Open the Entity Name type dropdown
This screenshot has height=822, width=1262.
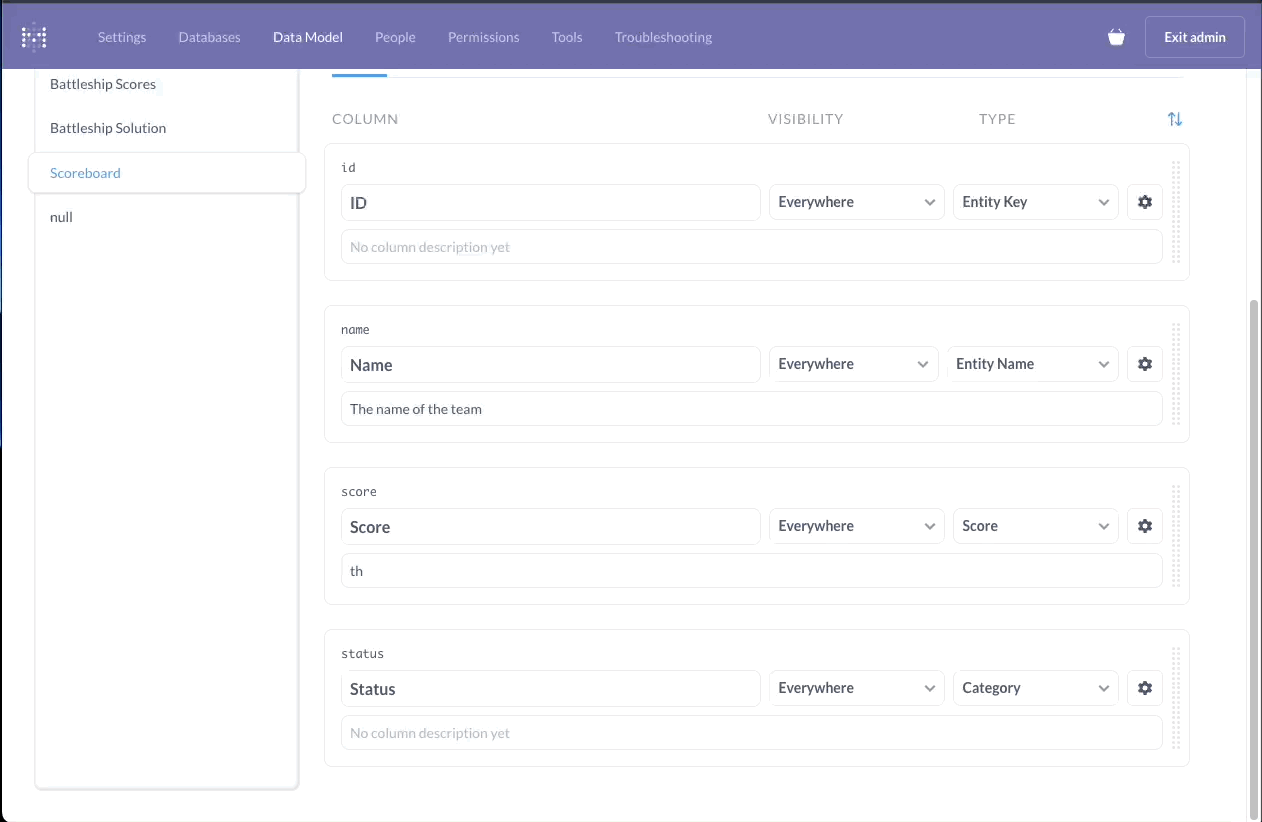(x=1032, y=363)
